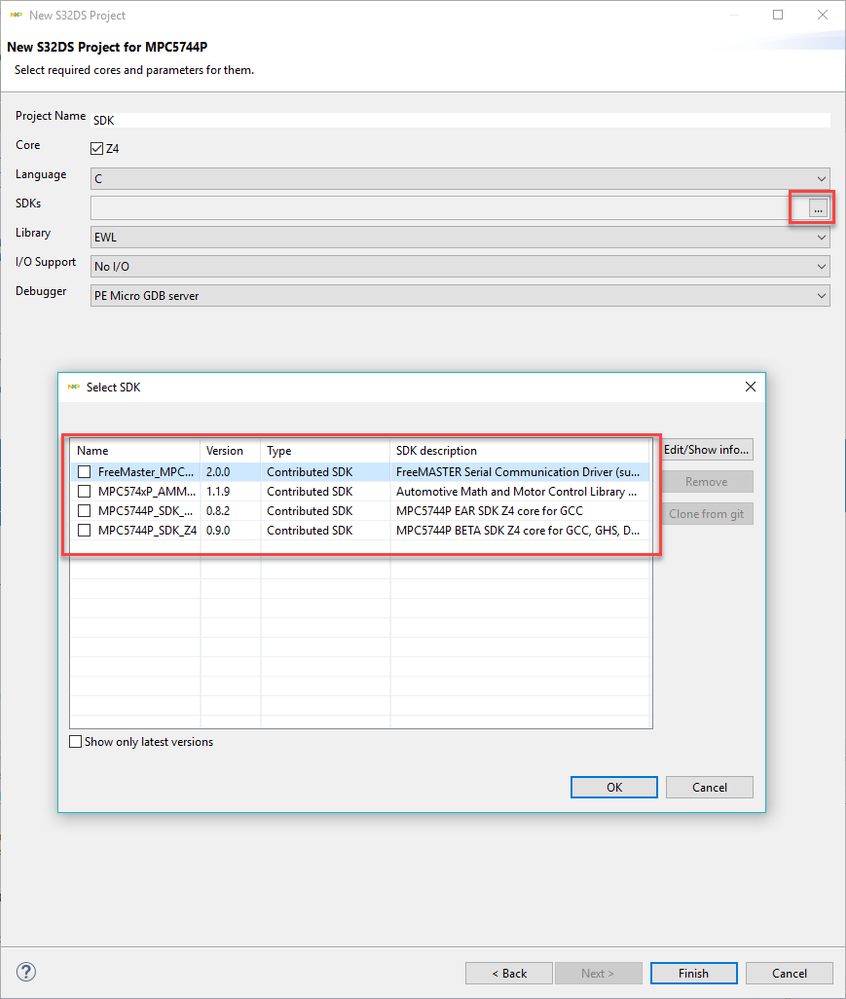Screen dimensions: 846x999
Task: Select FreeMASTER Serial Communication Driver description
Action: pos(517,472)
